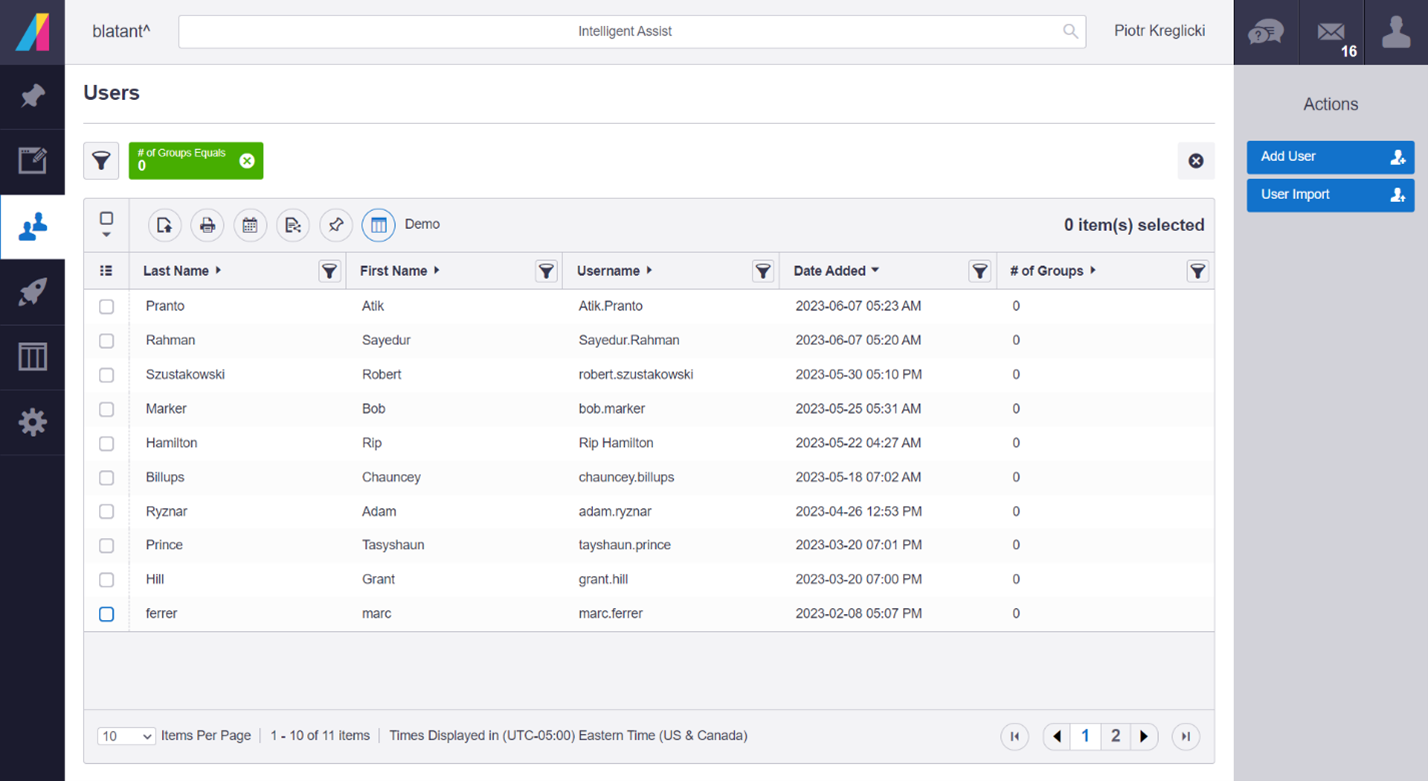Viewport: 1428px width, 781px height.
Task: Open the rocket launch sidebar icon
Action: [32, 292]
